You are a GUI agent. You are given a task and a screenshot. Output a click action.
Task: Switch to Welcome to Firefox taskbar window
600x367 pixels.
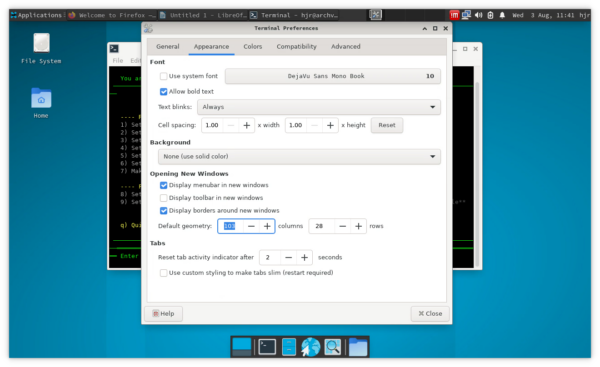coord(112,15)
